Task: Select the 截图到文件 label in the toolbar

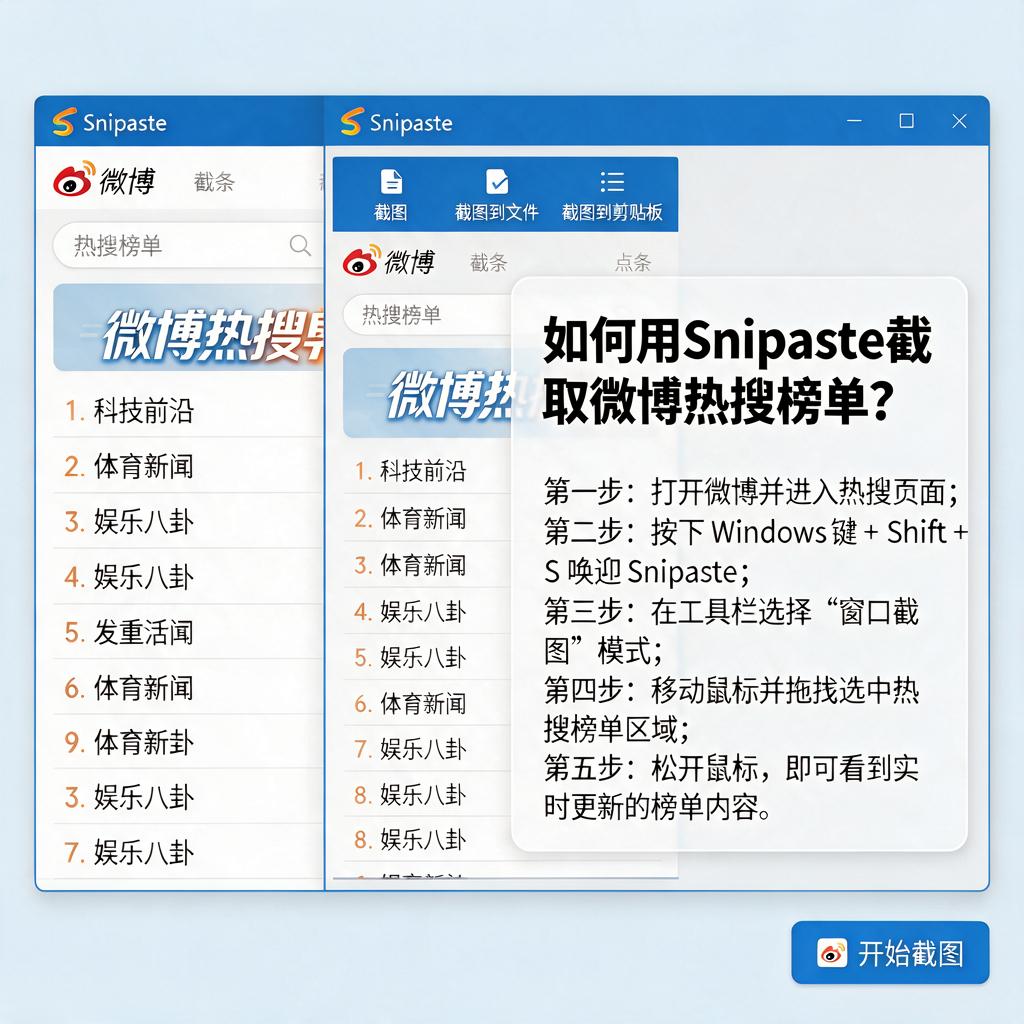Action: pyautogui.click(x=497, y=212)
